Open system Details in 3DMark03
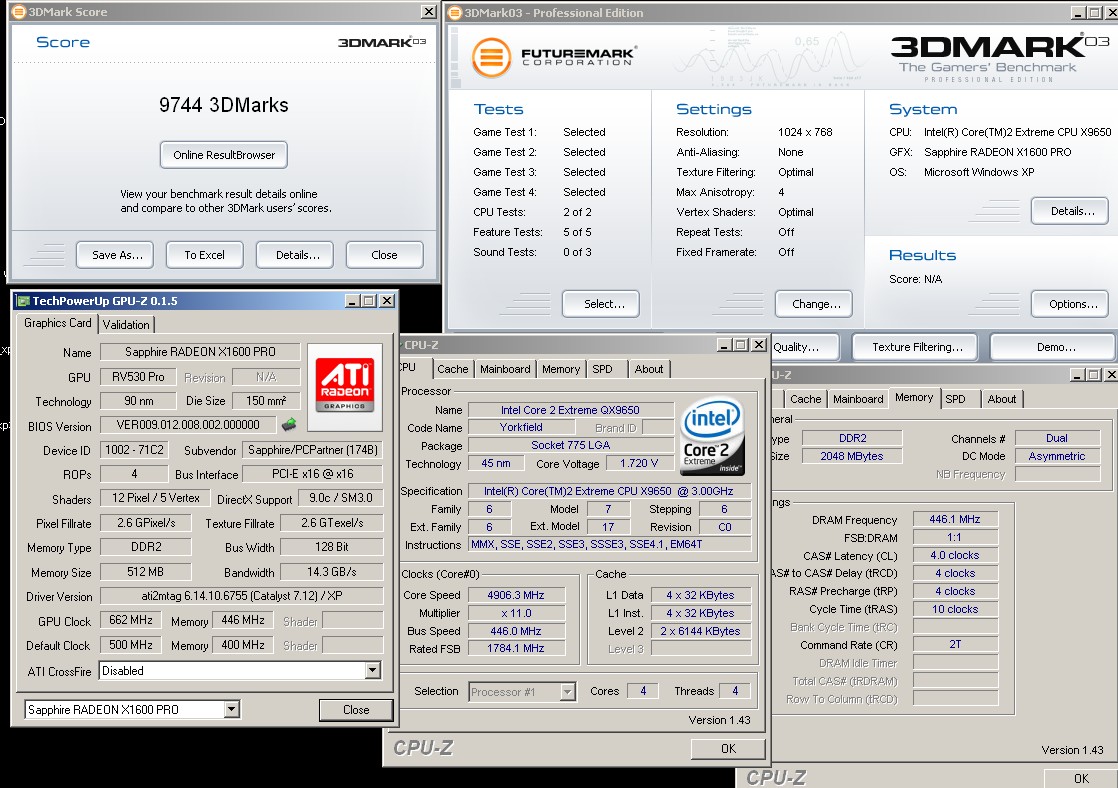 tap(1070, 211)
